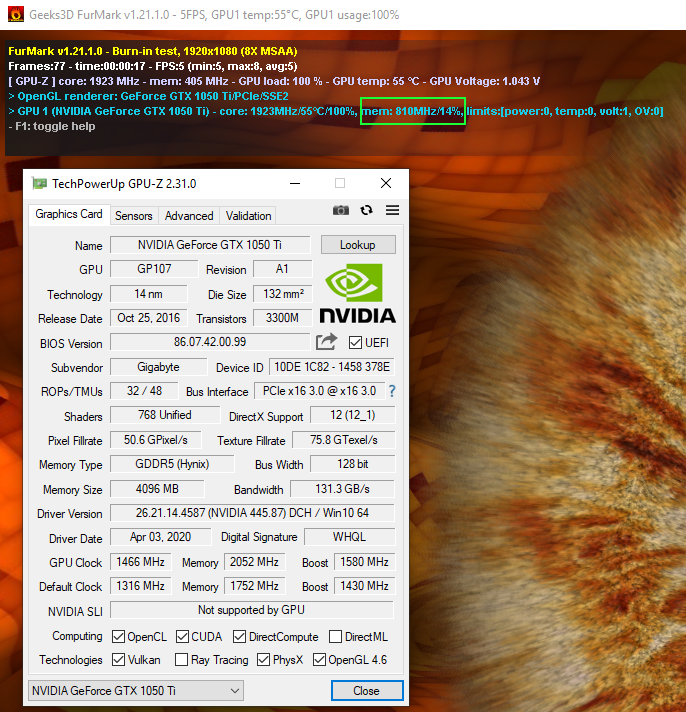
Task: Click the NVIDIA logo in GPU-Z
Action: click(x=358, y=293)
